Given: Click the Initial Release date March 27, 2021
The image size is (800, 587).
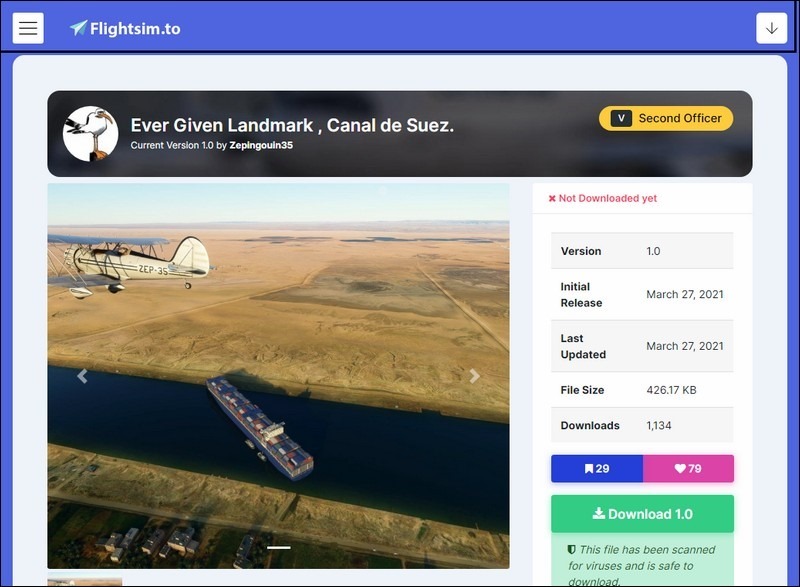Looking at the screenshot, I should [685, 294].
